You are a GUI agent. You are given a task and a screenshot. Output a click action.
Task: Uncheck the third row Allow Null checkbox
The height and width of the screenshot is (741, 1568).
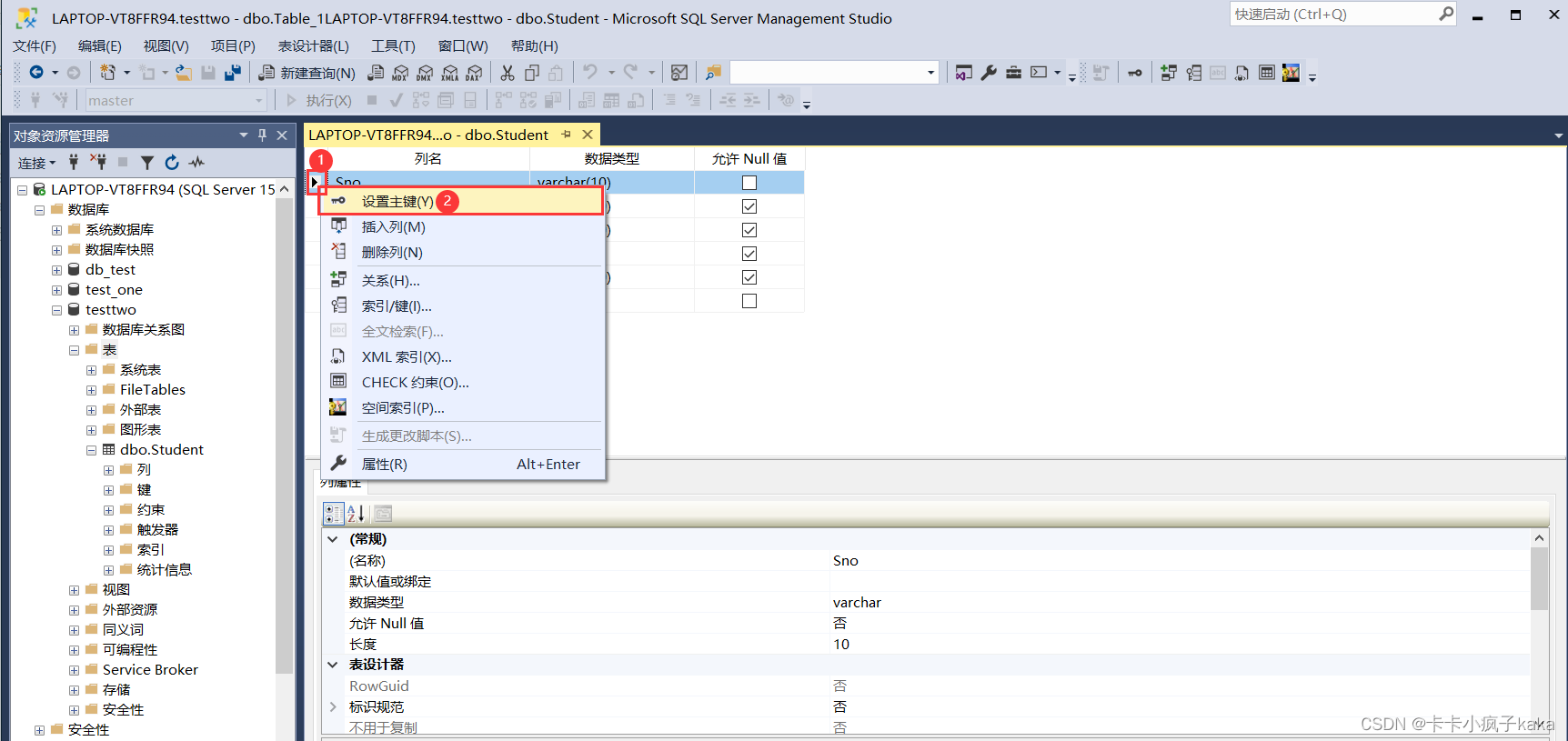(749, 230)
